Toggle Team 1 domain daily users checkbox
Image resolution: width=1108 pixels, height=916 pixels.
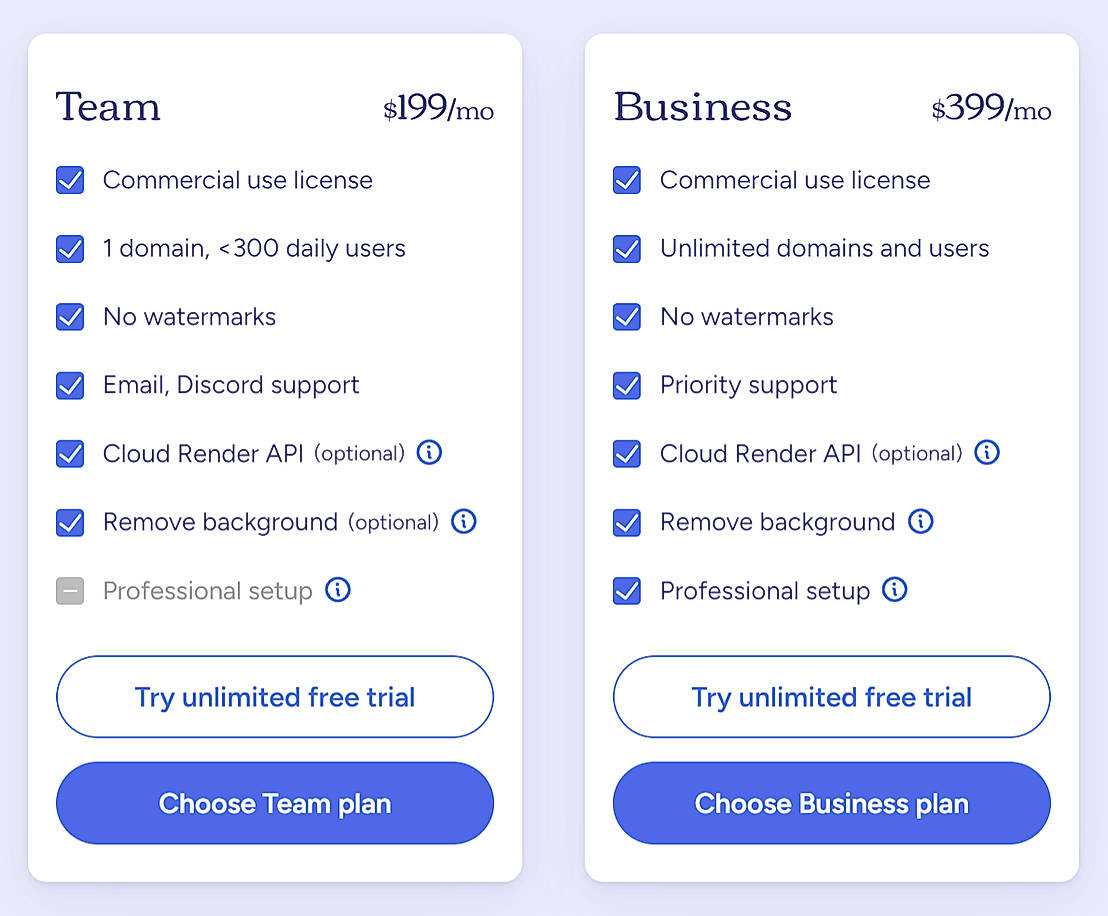point(70,249)
